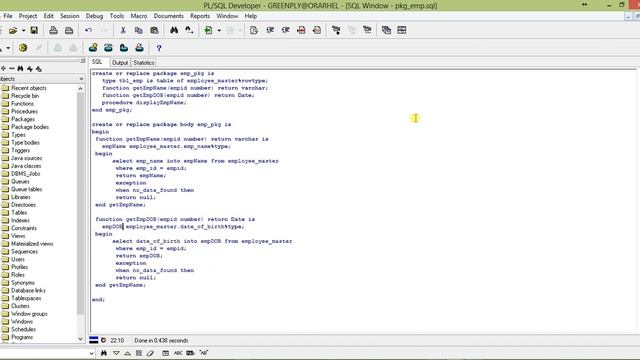Cut selection with scissors icon
The width and height of the screenshot is (640, 360).
tap(123, 30)
